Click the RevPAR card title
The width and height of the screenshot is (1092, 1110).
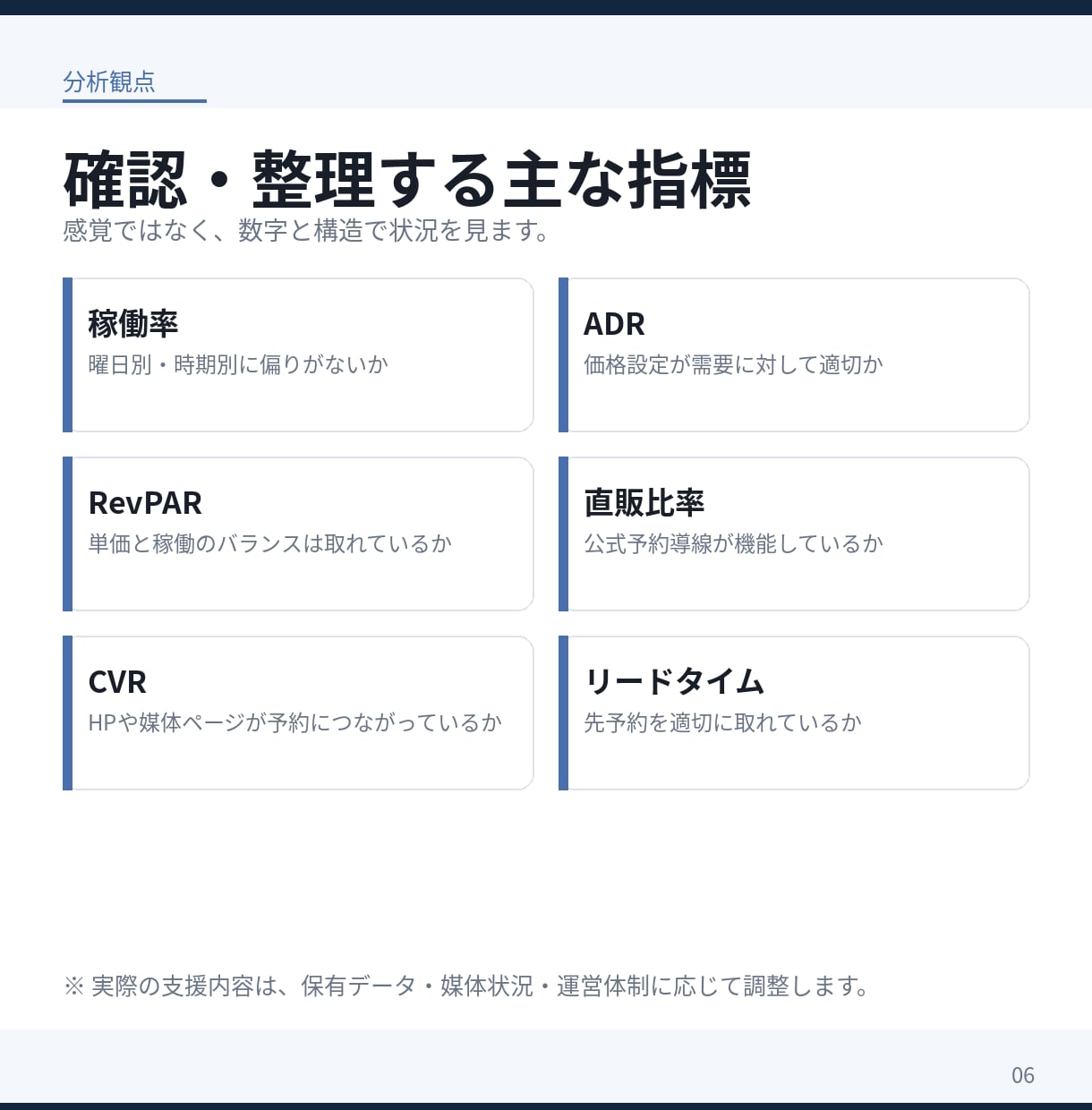point(145,503)
